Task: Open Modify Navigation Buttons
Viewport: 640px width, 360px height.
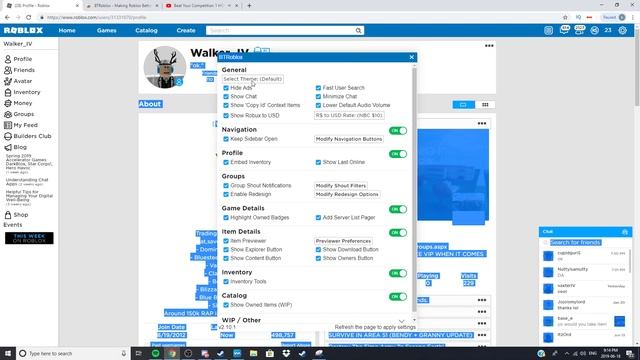Action: 349,139
